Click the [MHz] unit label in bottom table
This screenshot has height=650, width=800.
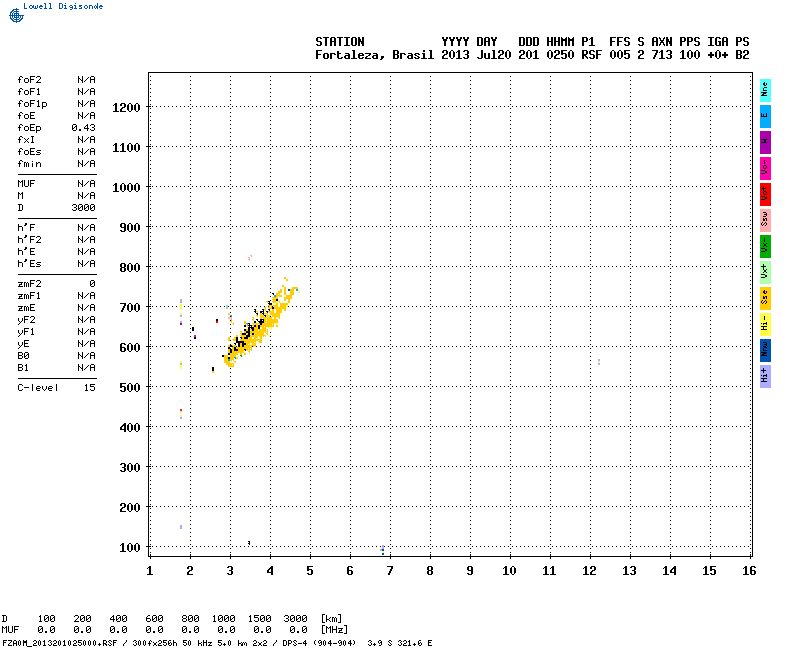coord(334,630)
